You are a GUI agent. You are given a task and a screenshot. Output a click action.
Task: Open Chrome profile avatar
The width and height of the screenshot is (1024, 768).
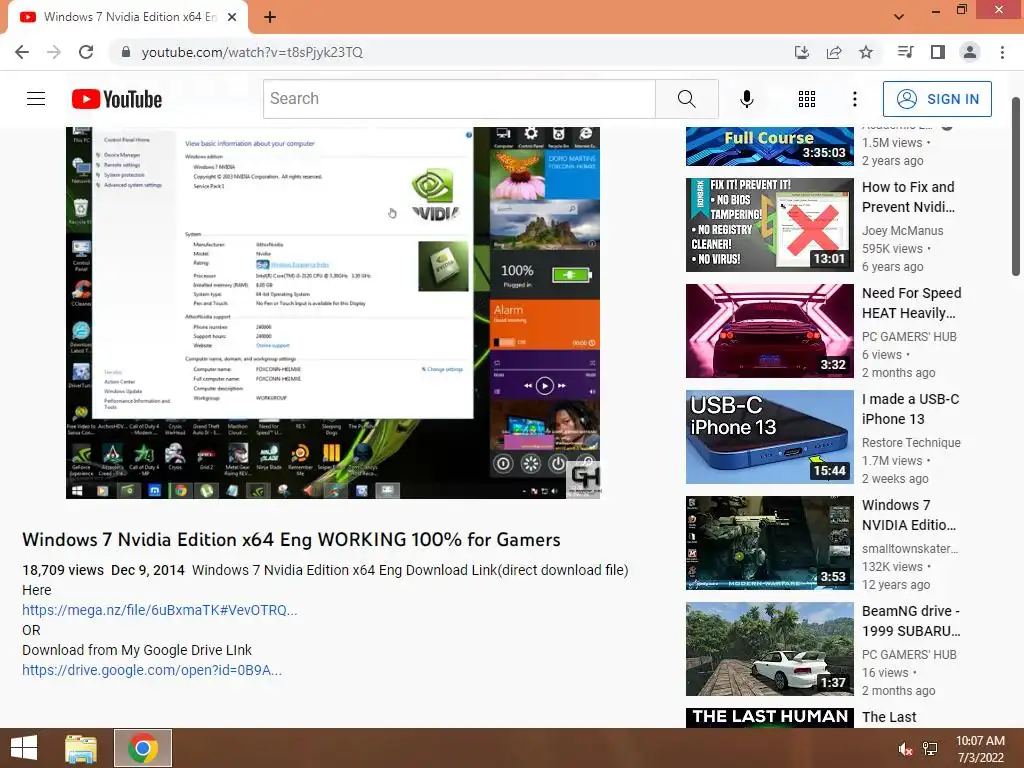click(x=970, y=52)
